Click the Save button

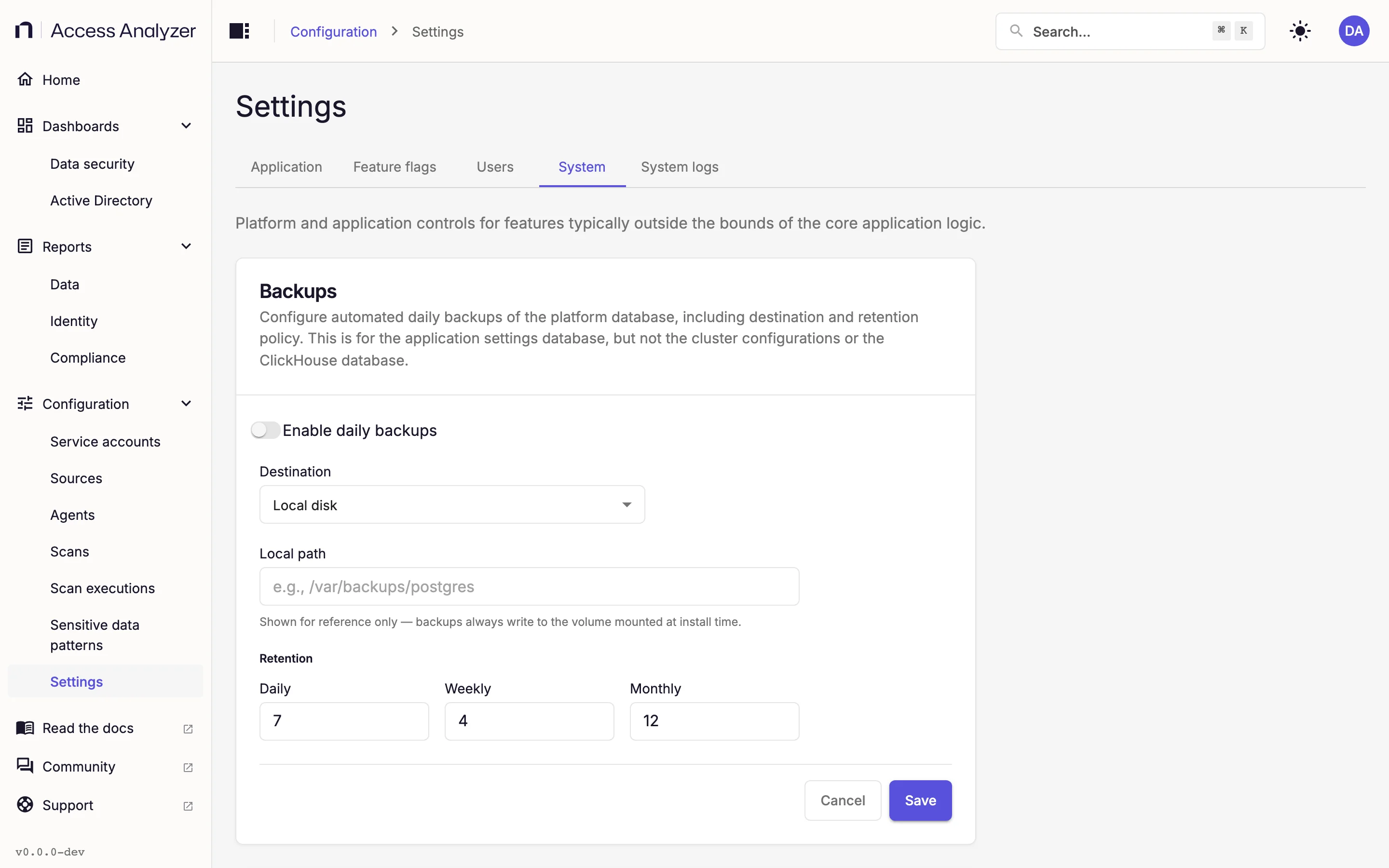920,800
